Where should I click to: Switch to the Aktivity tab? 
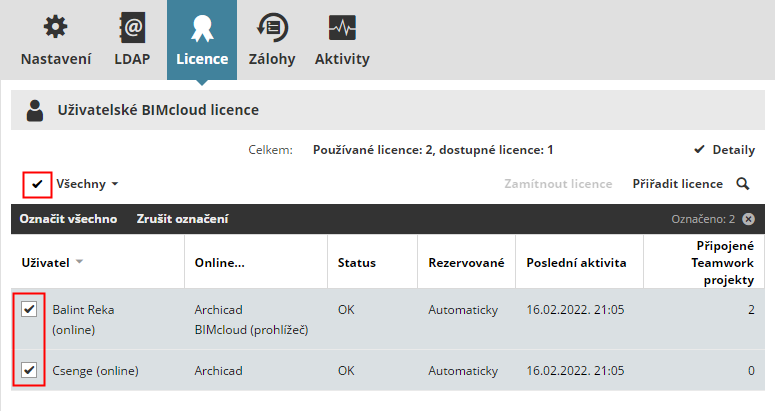pos(342,59)
